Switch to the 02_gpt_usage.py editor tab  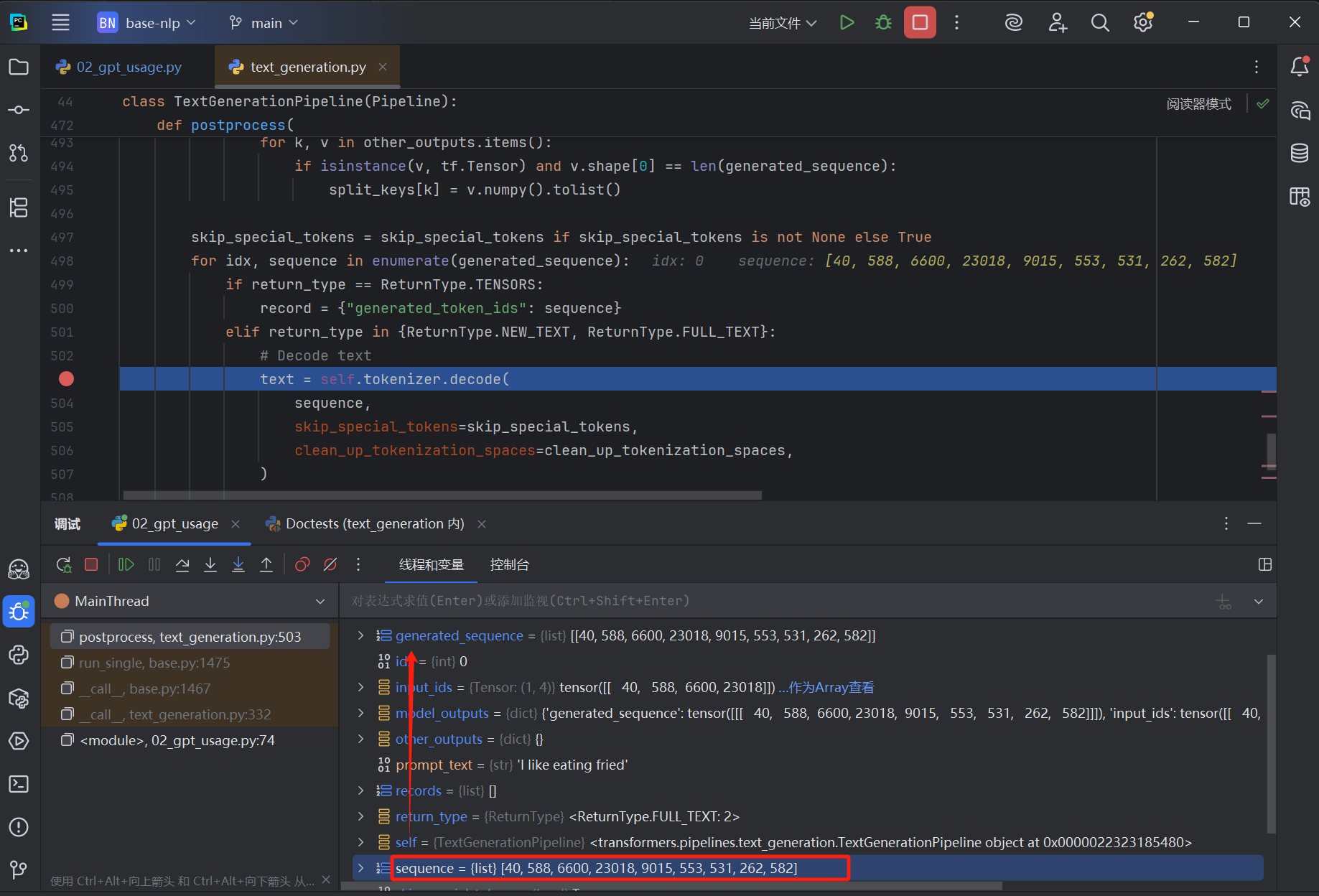coord(129,67)
